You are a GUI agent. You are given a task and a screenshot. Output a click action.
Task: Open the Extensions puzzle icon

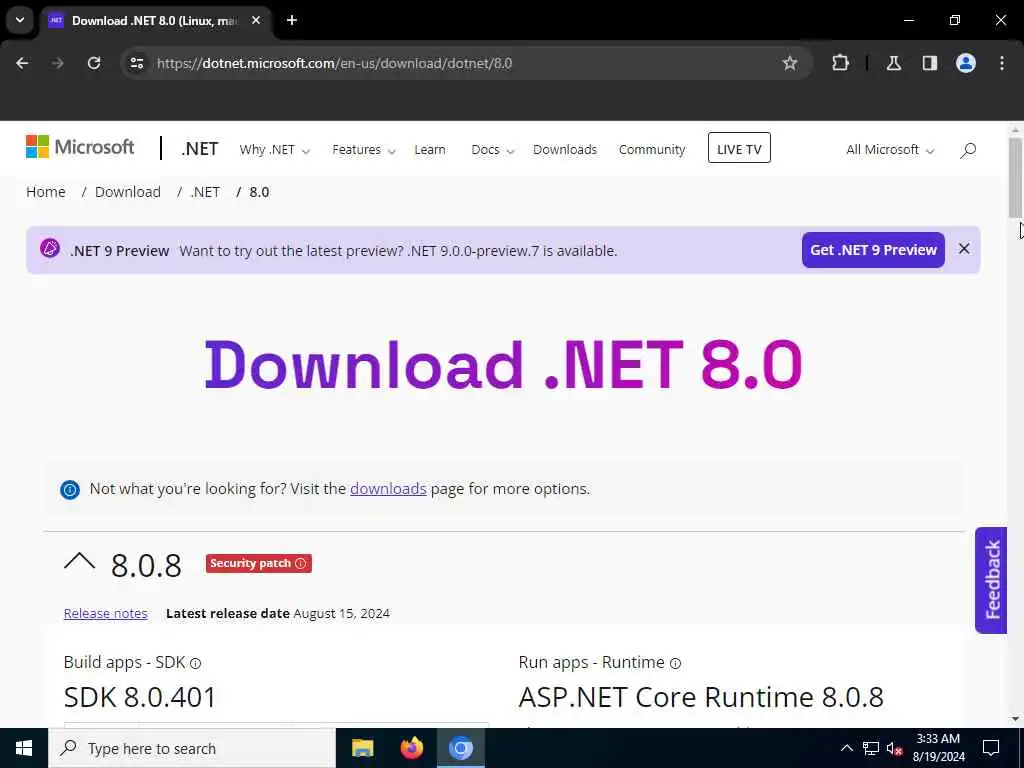click(840, 63)
